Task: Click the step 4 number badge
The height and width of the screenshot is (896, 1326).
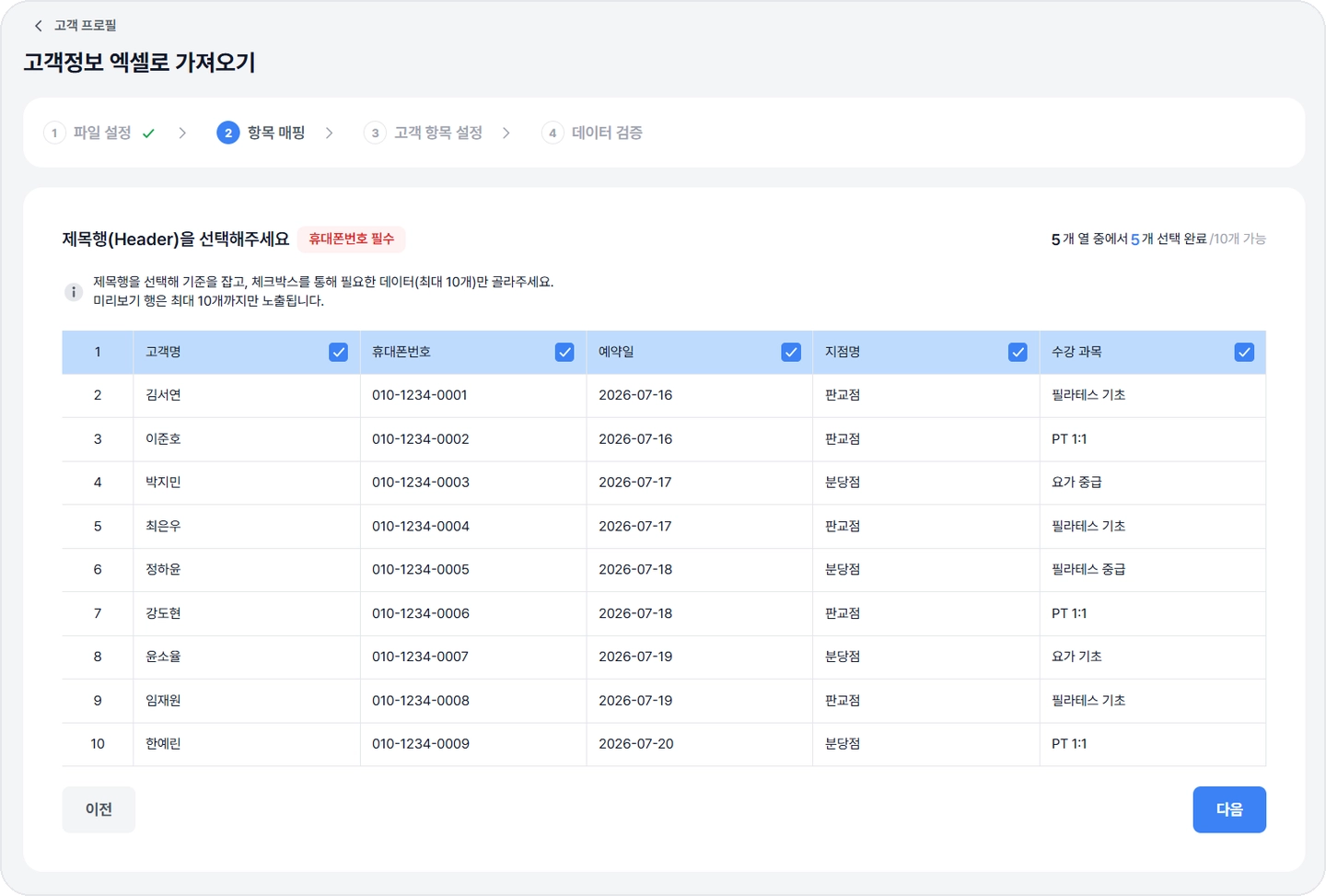Action: click(552, 133)
